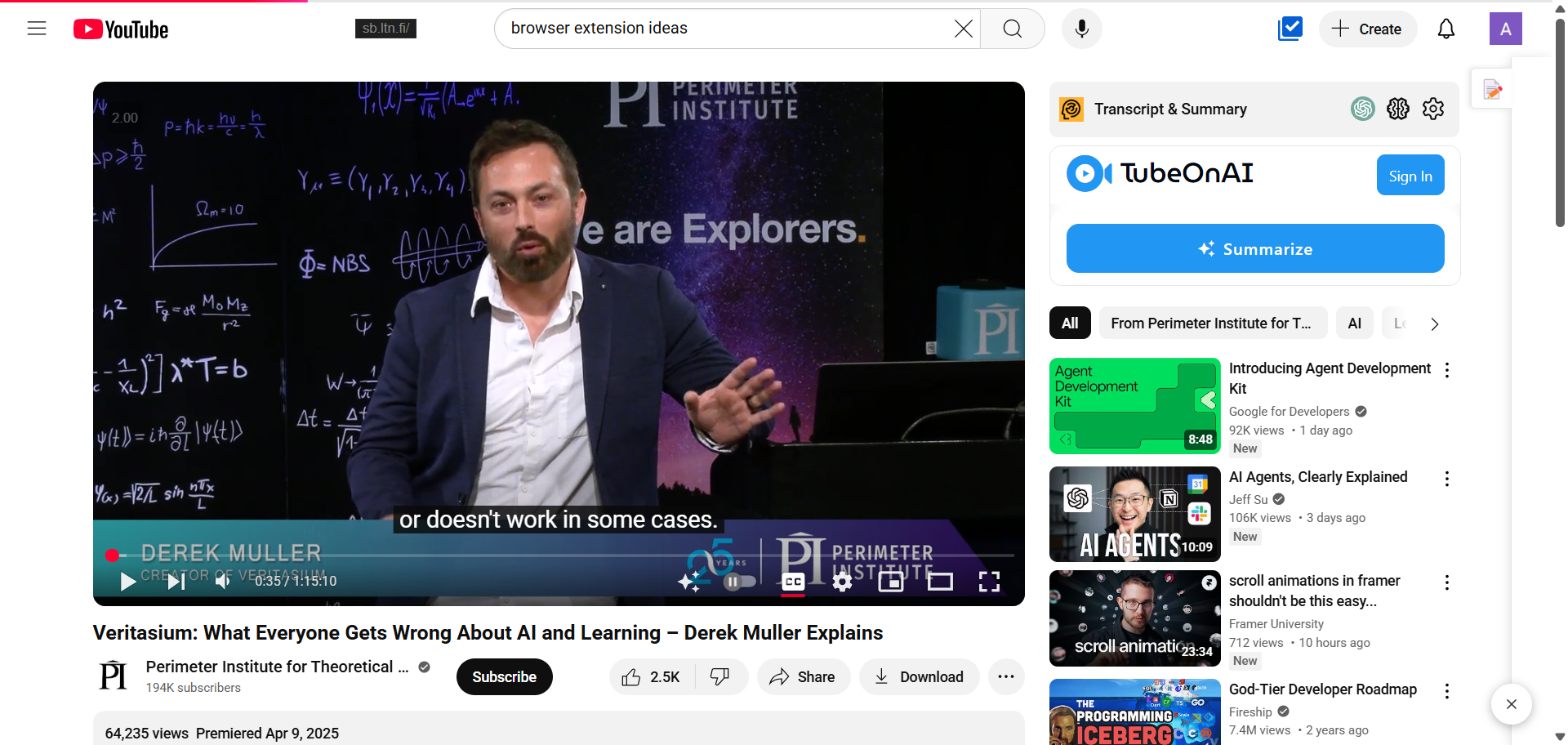
Task: Select the From Perimeter Institute filter chip
Action: click(1213, 323)
